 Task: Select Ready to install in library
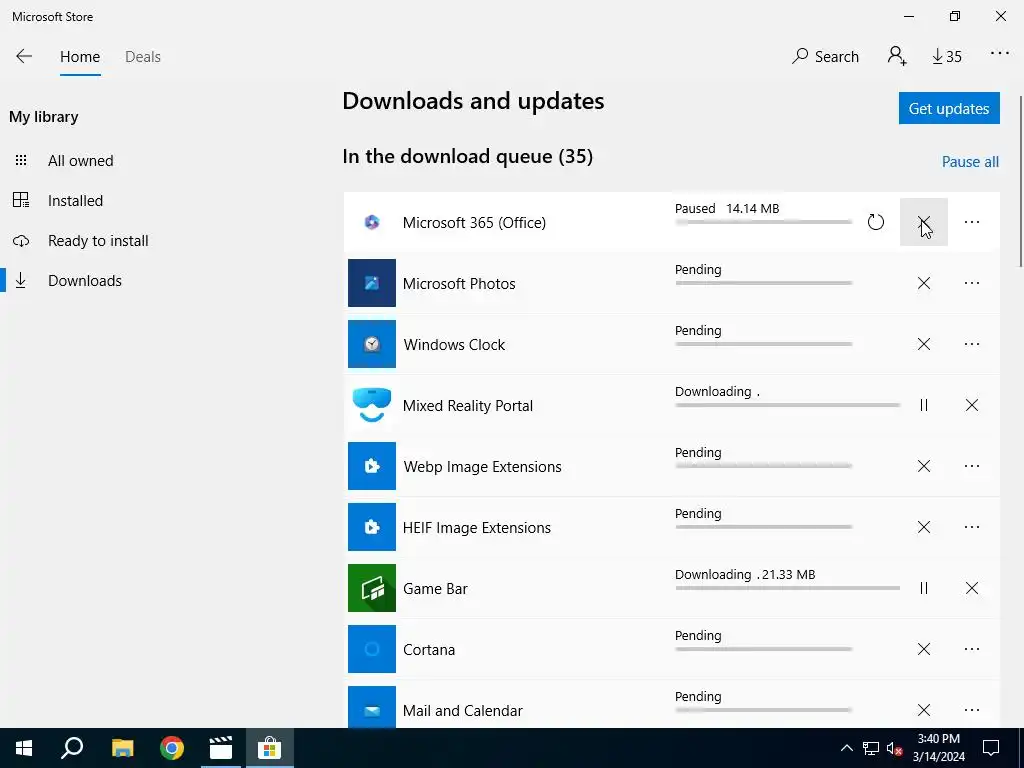98,240
